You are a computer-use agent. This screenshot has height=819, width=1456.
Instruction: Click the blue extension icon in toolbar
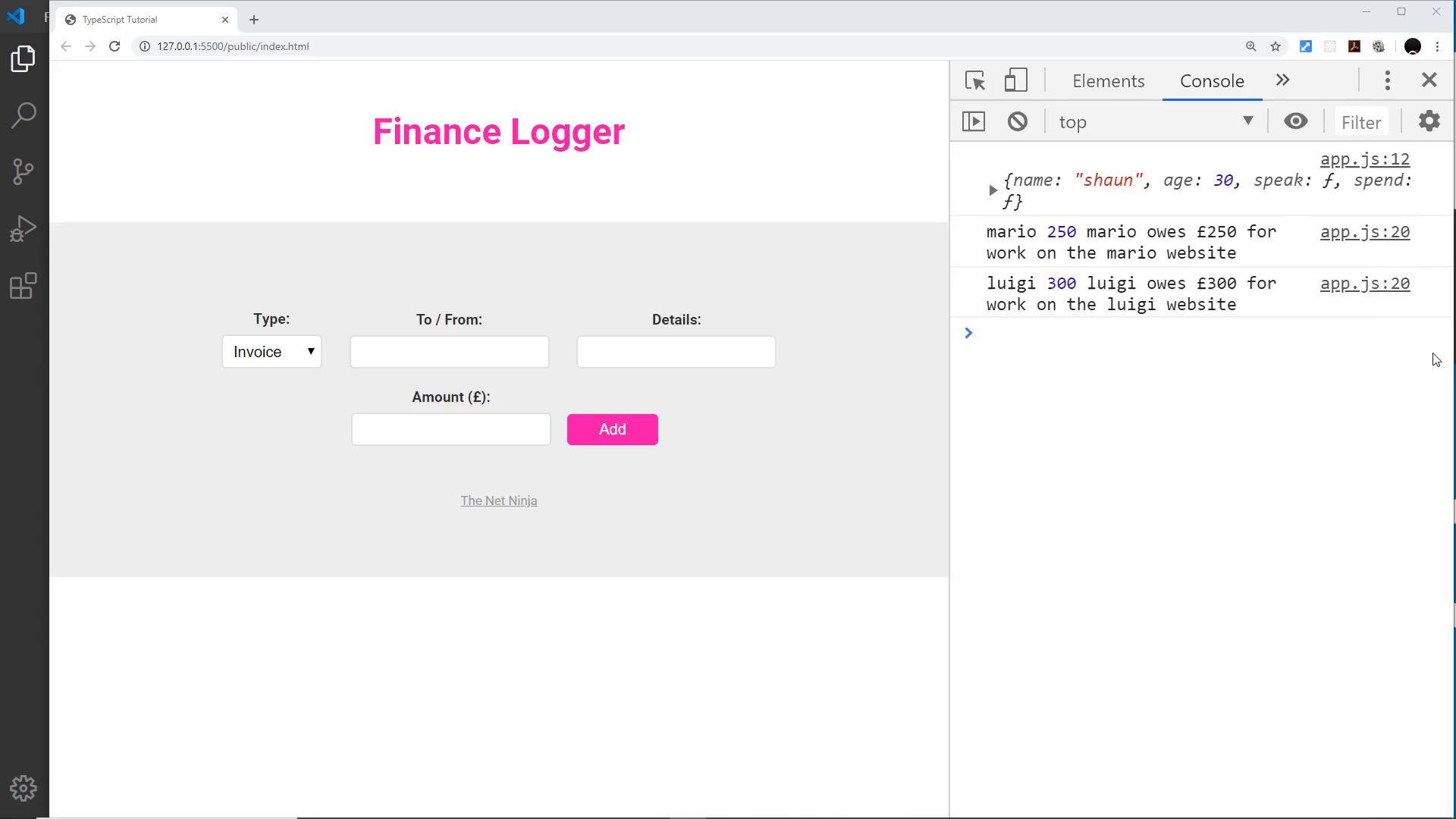click(1306, 46)
